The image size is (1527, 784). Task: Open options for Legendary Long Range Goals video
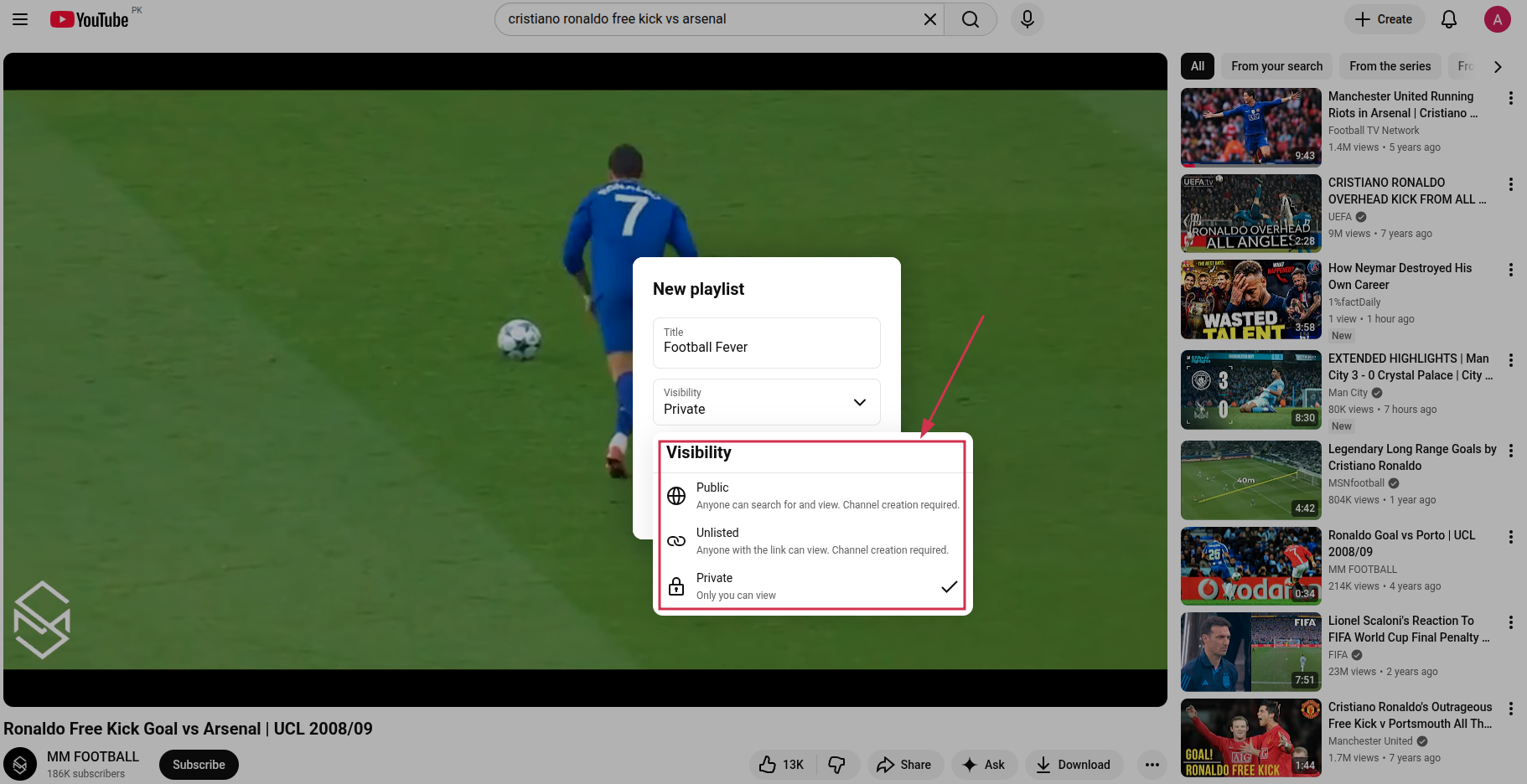pyautogui.click(x=1511, y=451)
